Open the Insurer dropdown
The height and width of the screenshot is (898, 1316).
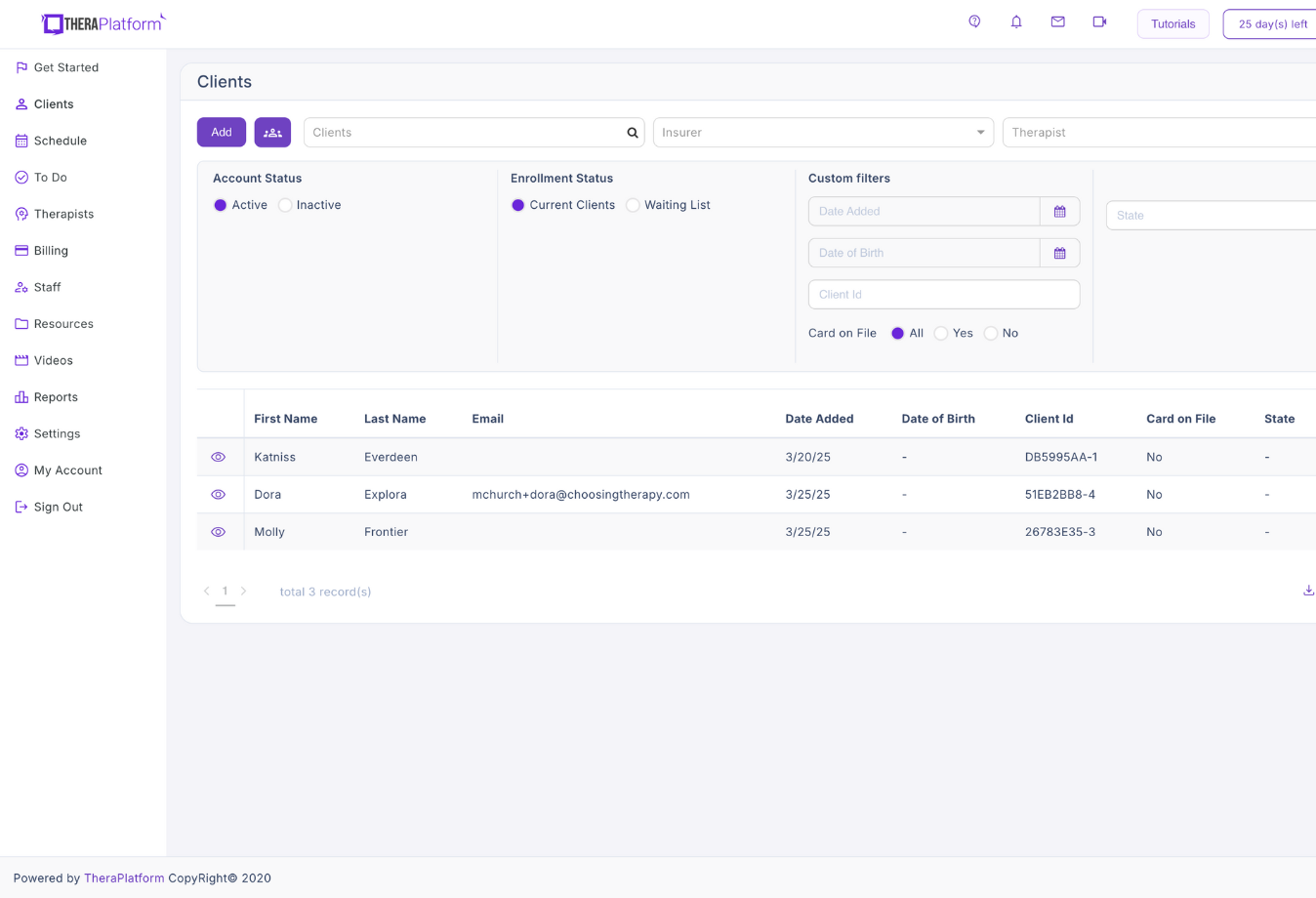pyautogui.click(x=823, y=133)
